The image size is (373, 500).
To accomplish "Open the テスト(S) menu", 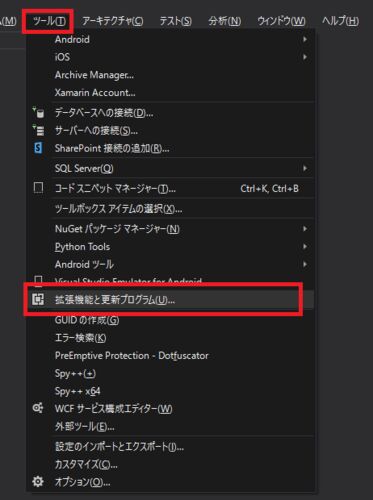I will point(175,22).
